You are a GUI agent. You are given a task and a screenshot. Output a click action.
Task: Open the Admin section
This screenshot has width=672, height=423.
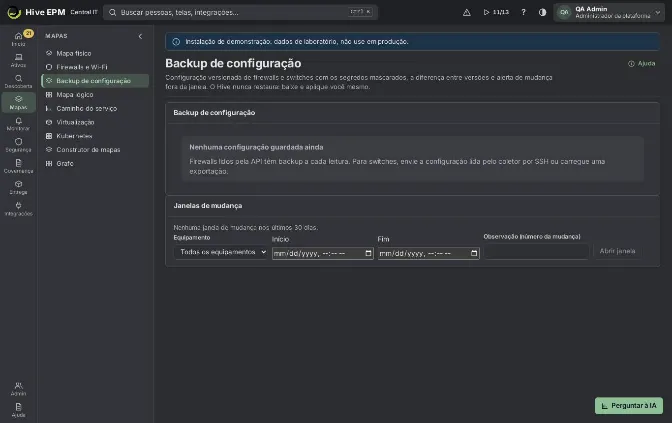(x=18, y=389)
